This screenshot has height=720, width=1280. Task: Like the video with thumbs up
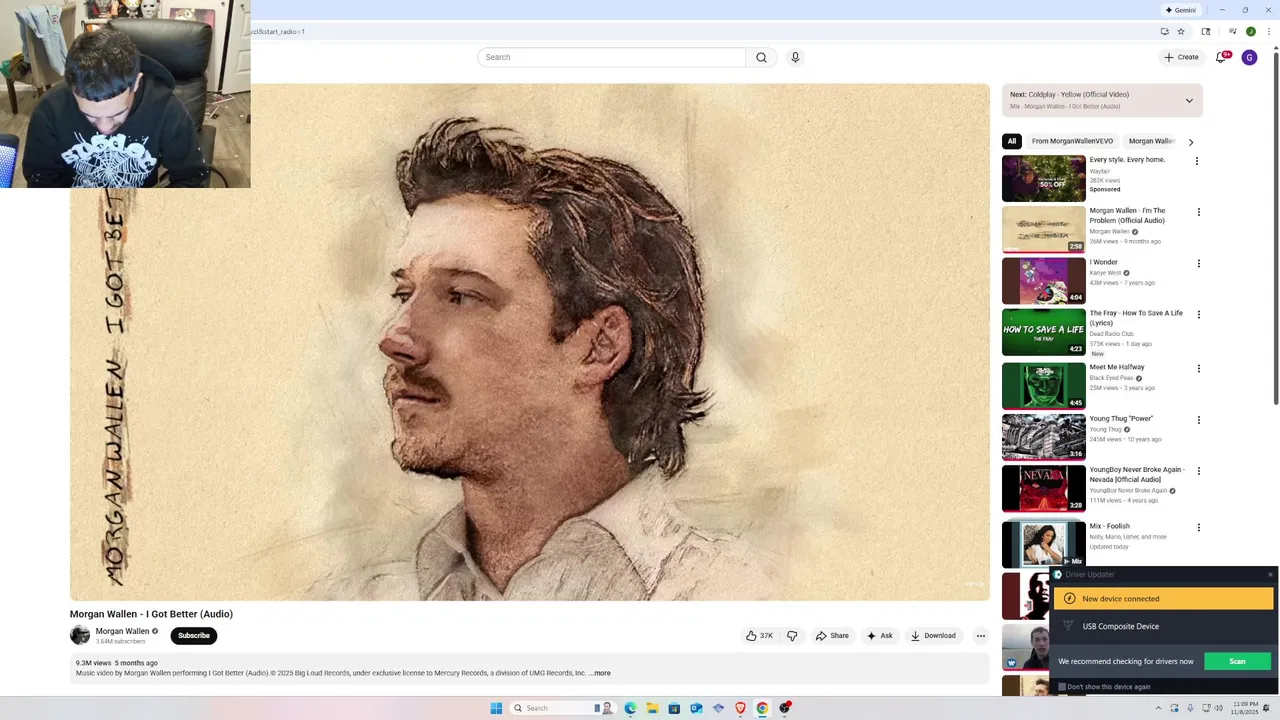(760, 636)
